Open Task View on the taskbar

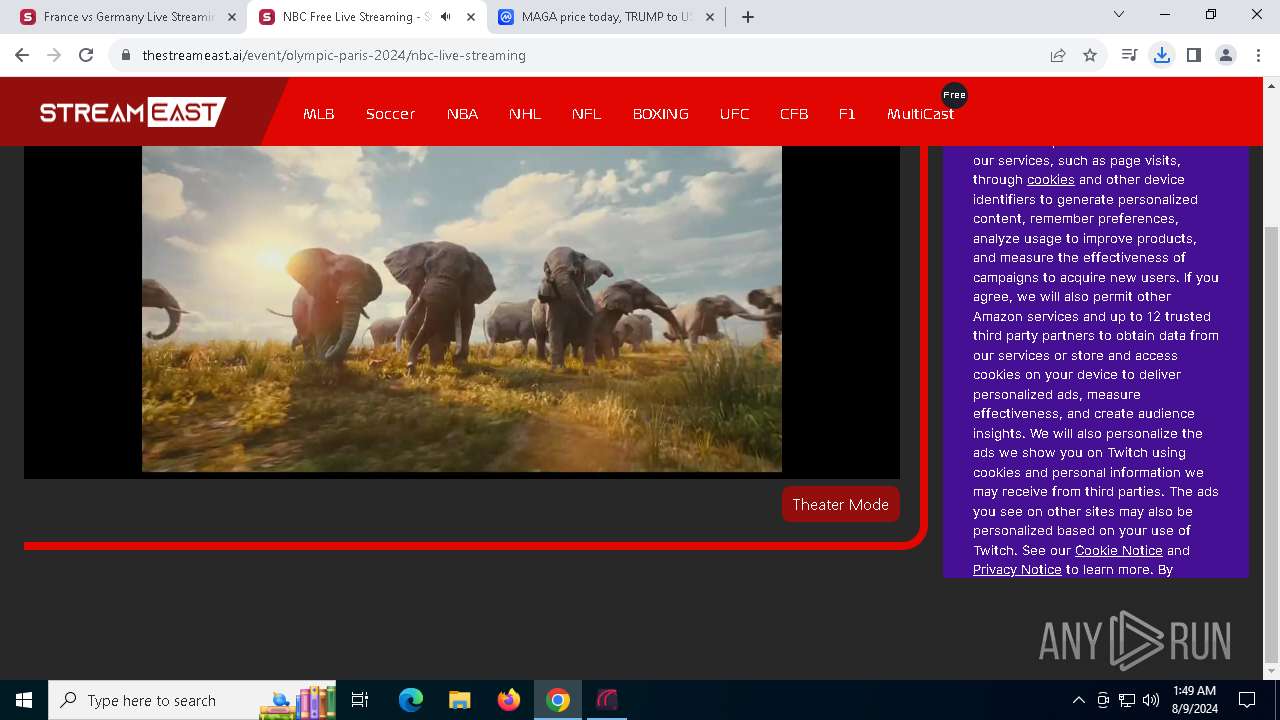360,700
